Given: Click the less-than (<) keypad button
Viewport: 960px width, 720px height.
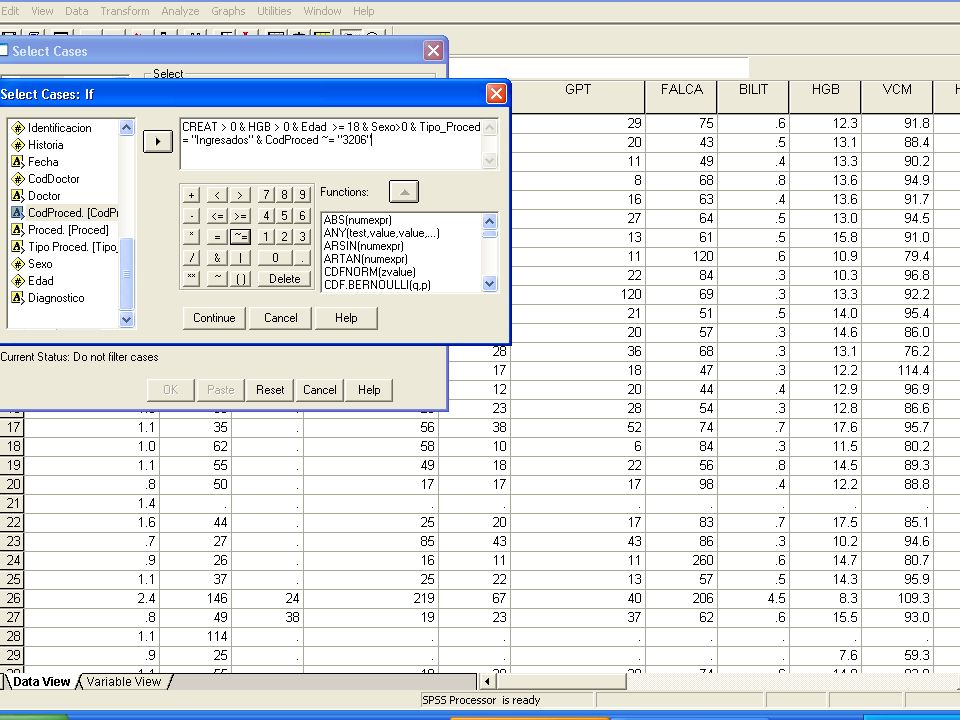Looking at the screenshot, I should click(217, 195).
